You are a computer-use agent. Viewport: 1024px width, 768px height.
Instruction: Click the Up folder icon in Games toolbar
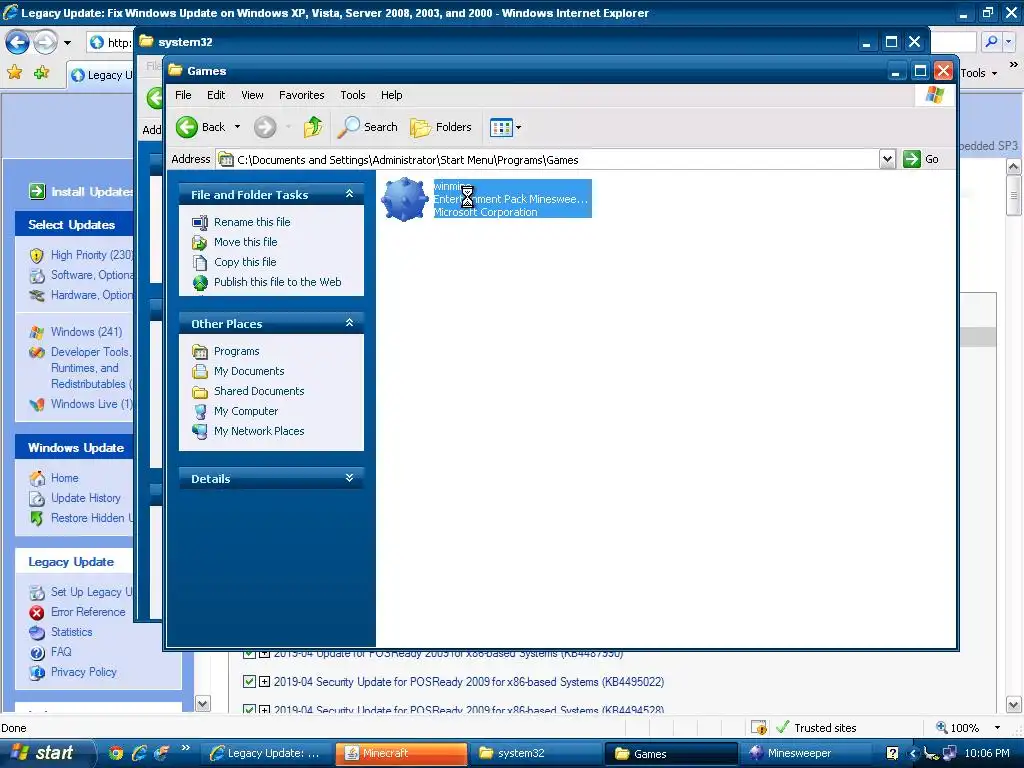click(x=313, y=127)
